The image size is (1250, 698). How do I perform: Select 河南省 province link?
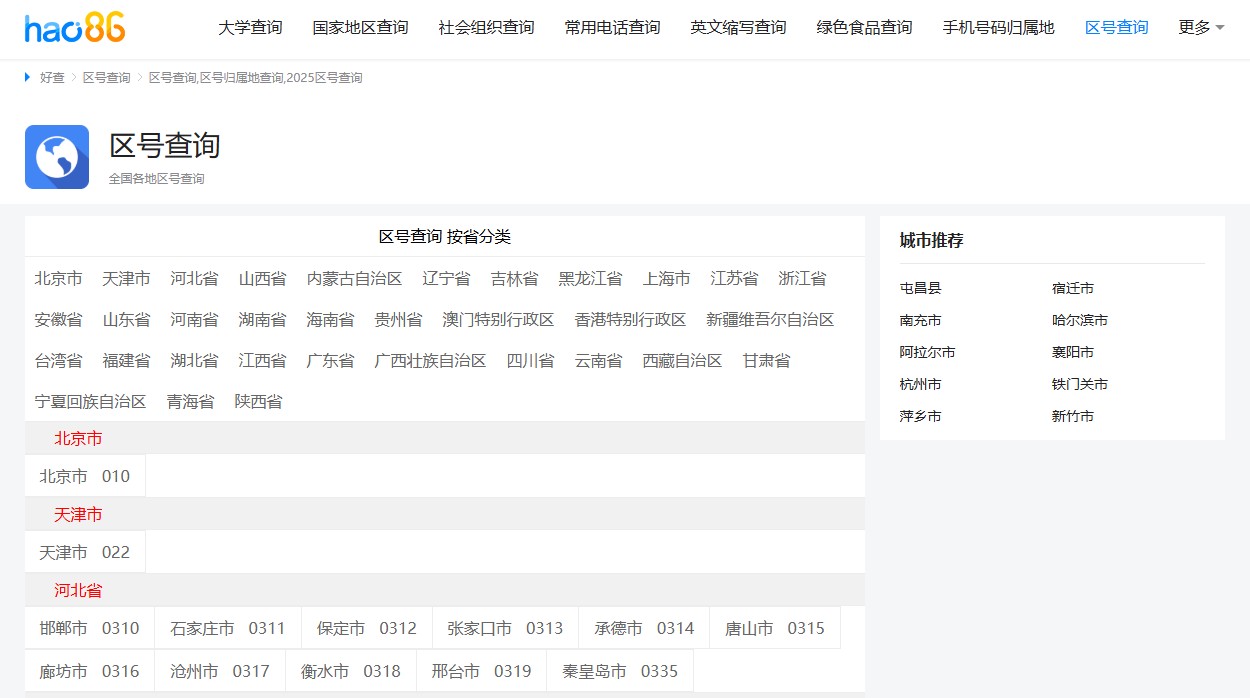(194, 320)
